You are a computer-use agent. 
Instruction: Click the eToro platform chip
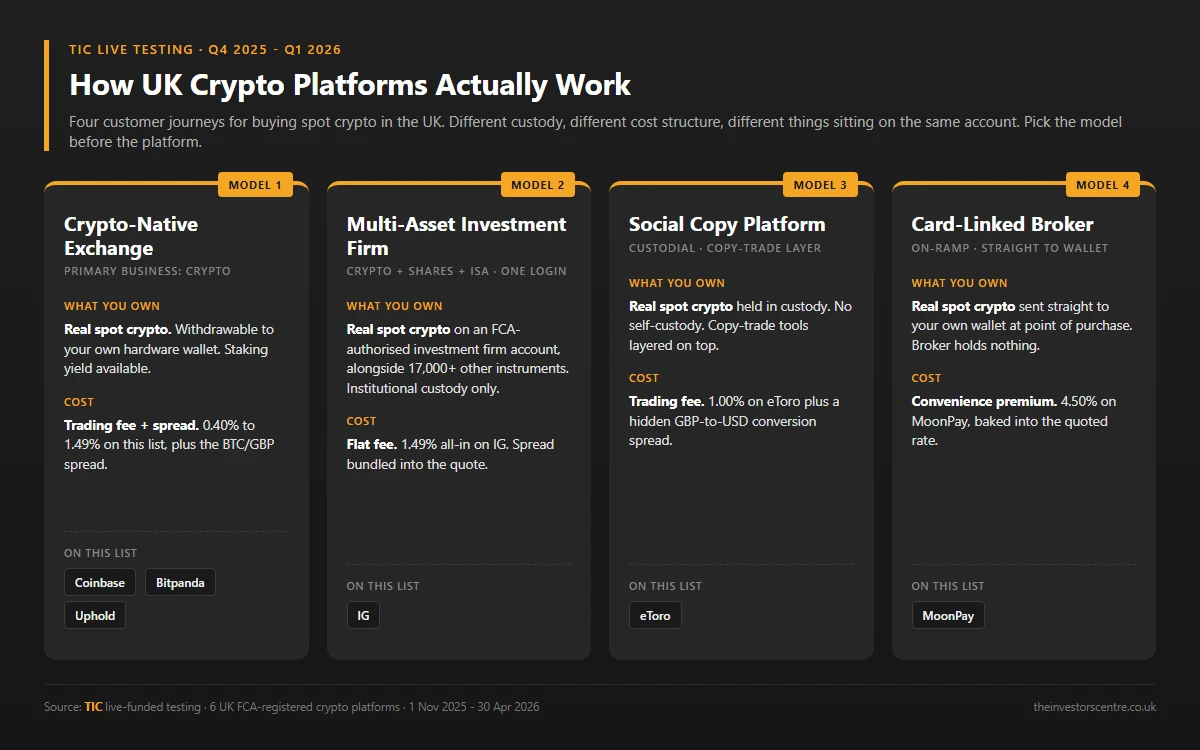click(655, 616)
